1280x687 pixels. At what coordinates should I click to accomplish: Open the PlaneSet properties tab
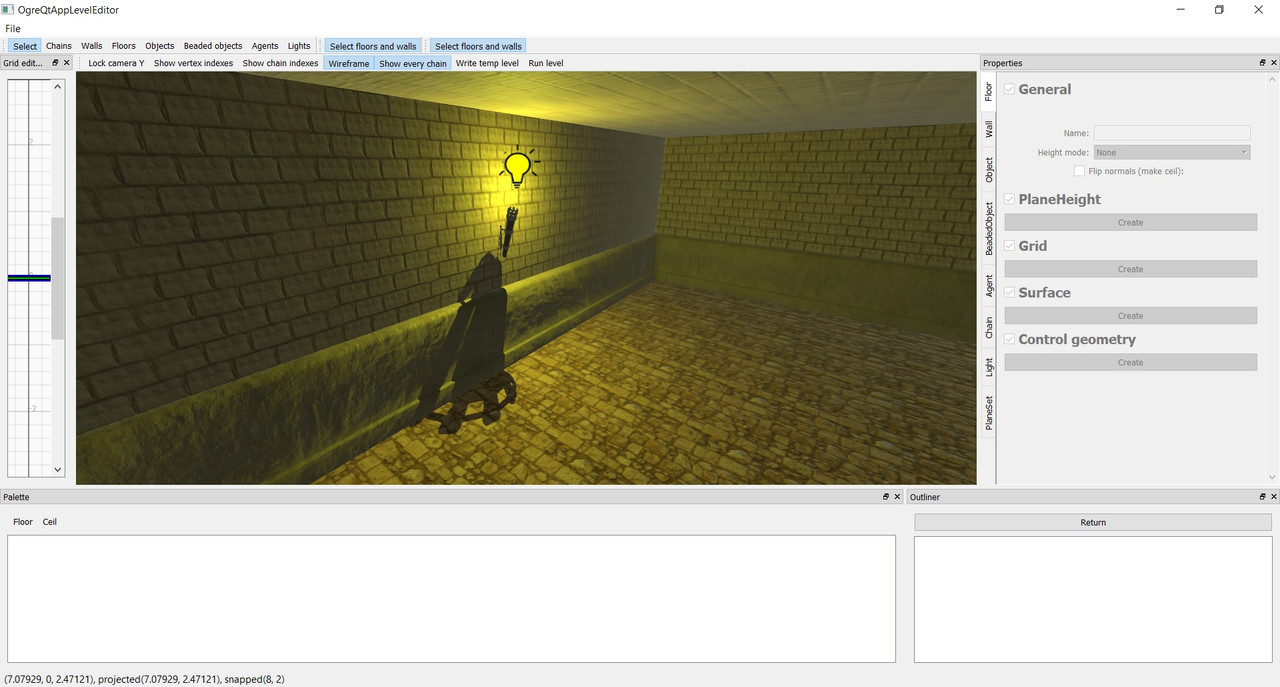click(989, 412)
